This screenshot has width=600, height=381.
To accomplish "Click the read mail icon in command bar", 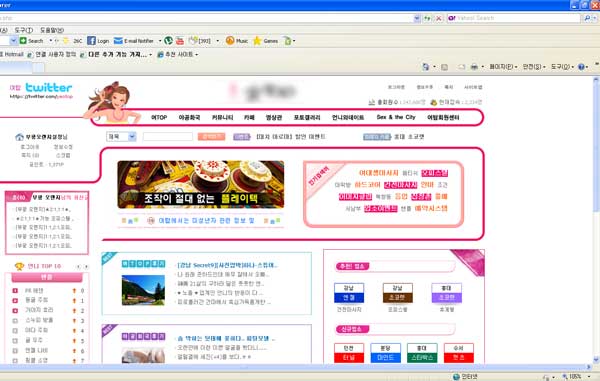I will pos(462,67).
